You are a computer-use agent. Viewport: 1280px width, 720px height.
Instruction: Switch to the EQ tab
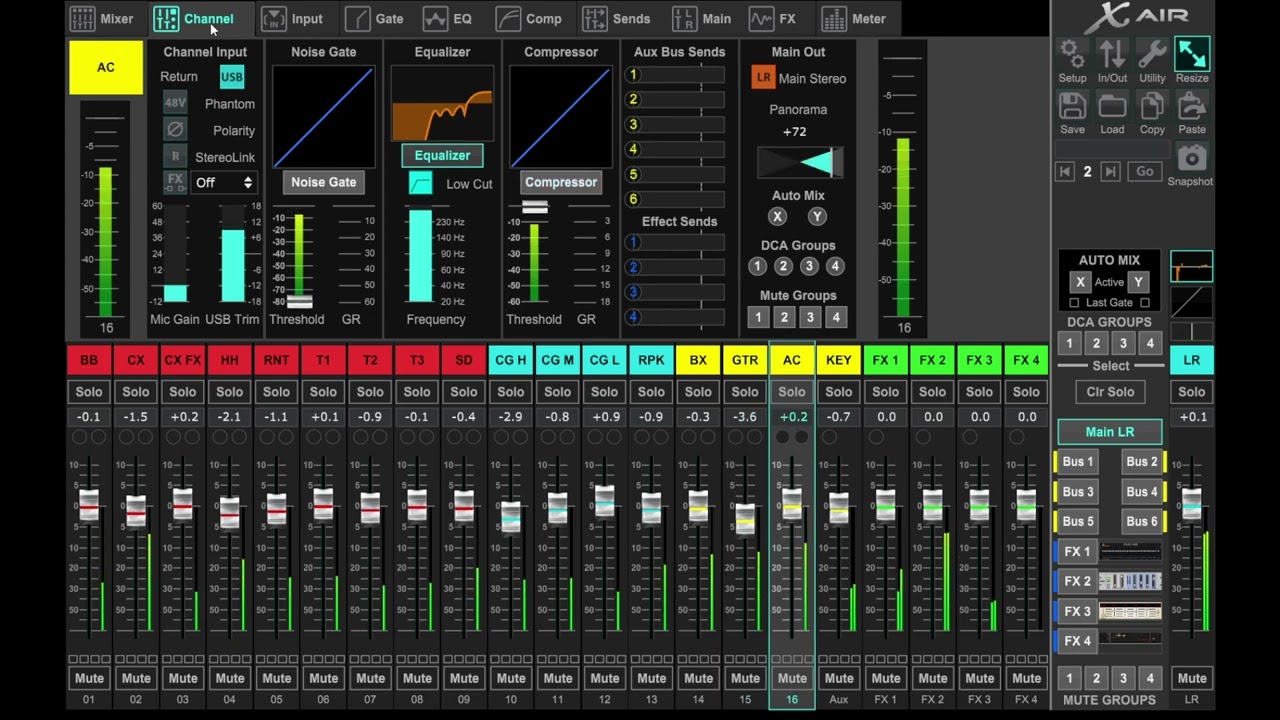pos(448,19)
